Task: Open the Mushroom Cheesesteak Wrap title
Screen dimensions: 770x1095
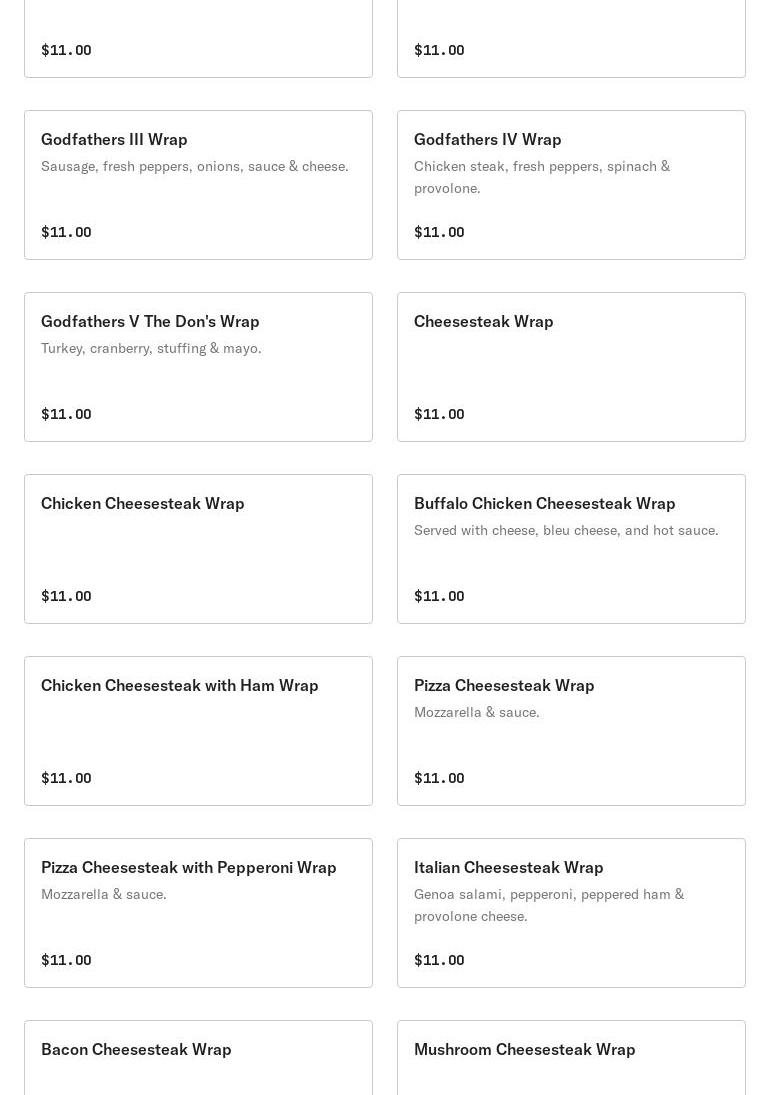Action: 524,1049
